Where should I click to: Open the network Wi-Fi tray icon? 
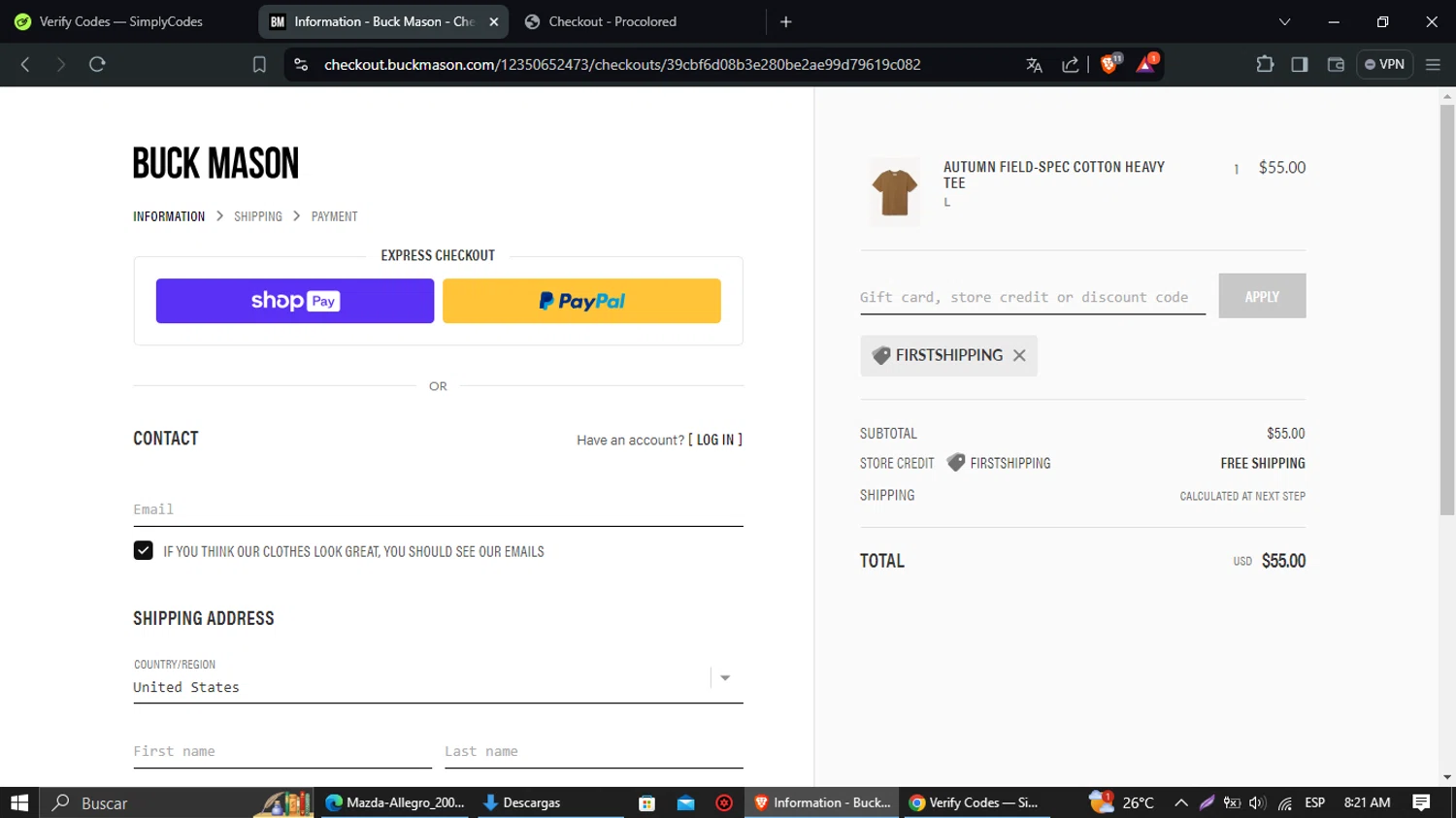[1285, 802]
